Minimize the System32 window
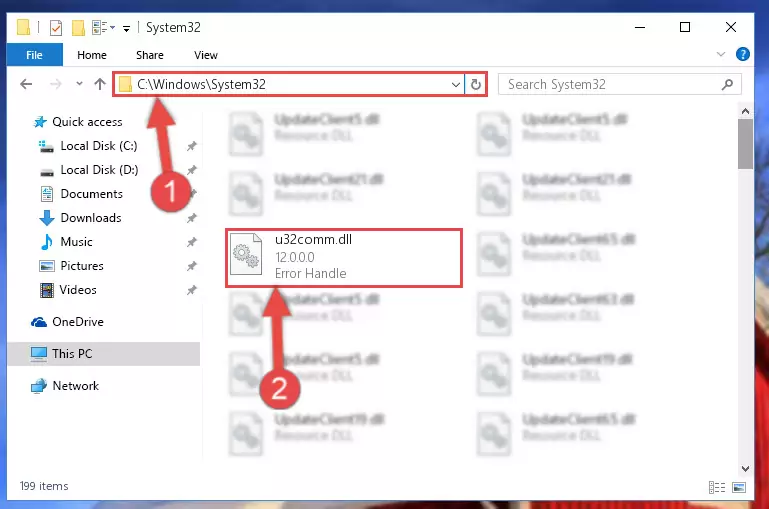This screenshot has width=769, height=509. pyautogui.click(x=640, y=27)
